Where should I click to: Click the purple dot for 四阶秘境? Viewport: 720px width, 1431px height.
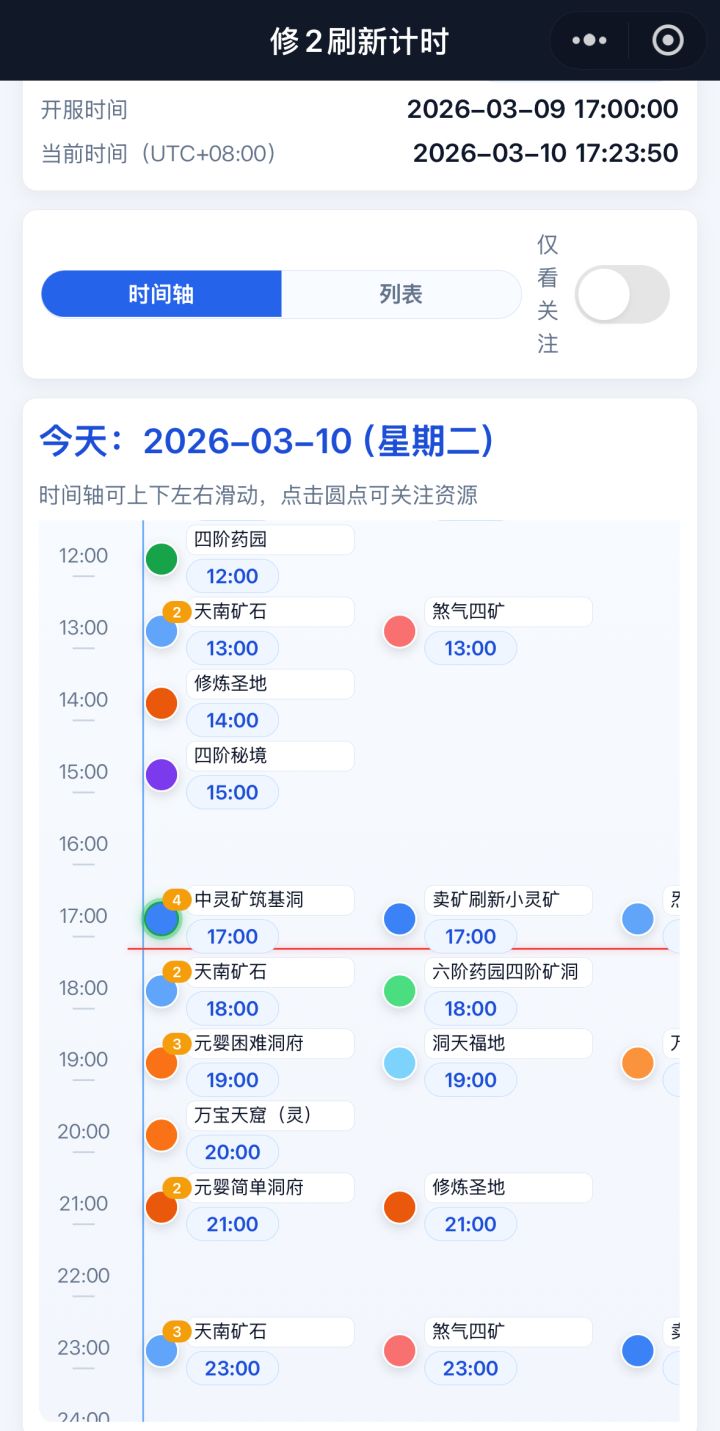tap(161, 775)
